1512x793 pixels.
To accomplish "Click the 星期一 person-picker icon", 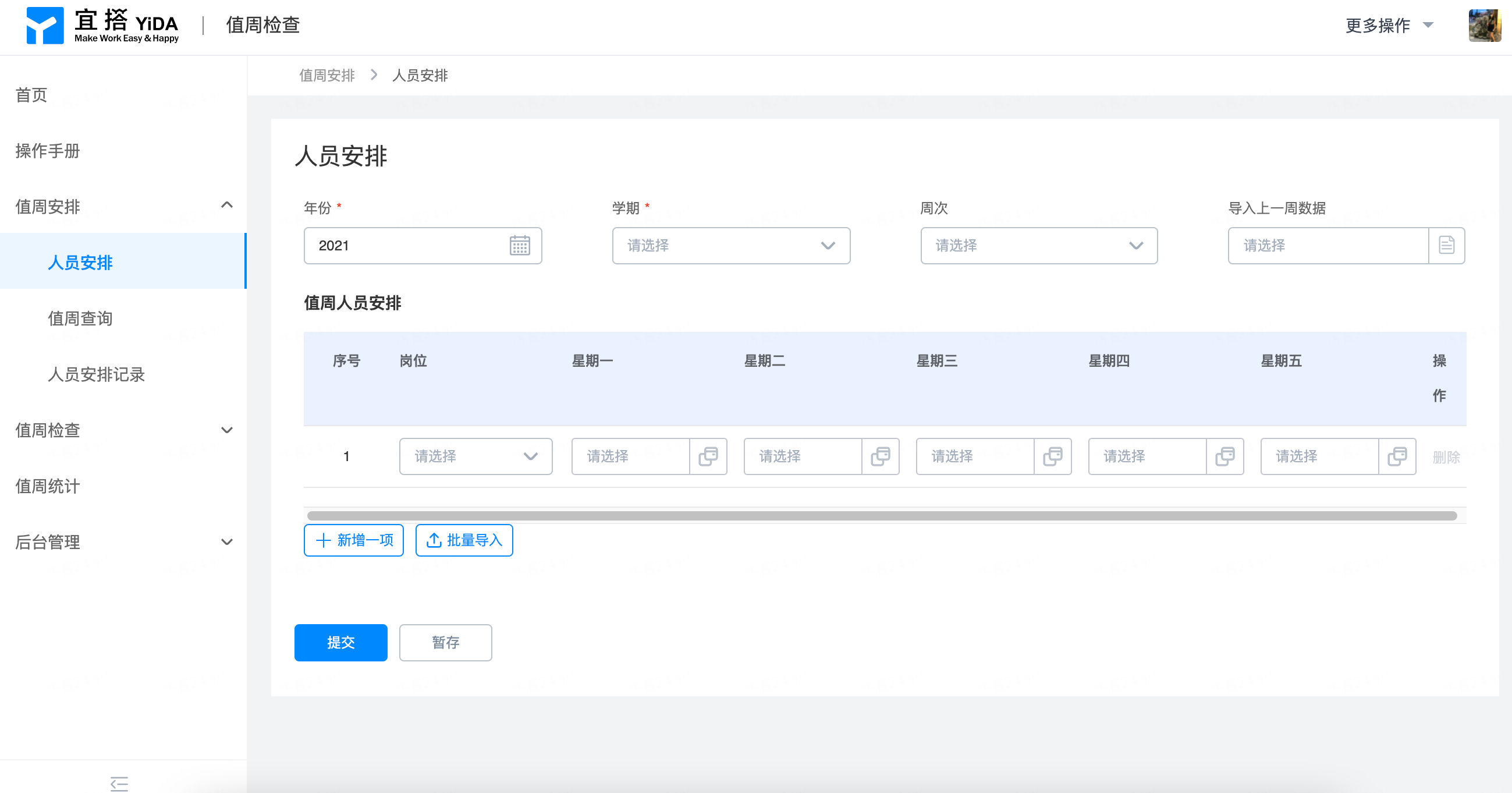I will coord(708,456).
